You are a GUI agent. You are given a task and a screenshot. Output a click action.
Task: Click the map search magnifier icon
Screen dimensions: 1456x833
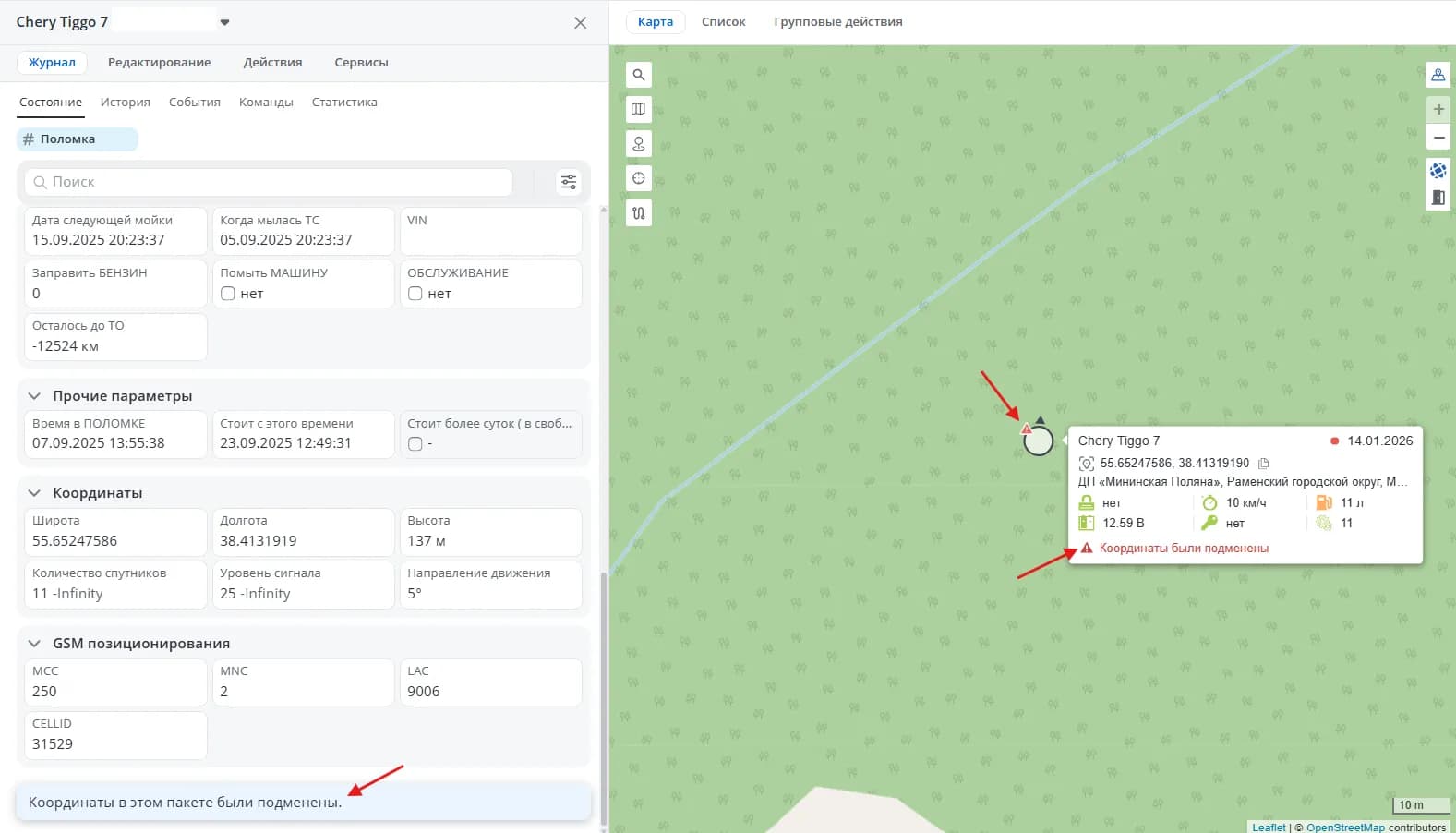click(638, 75)
